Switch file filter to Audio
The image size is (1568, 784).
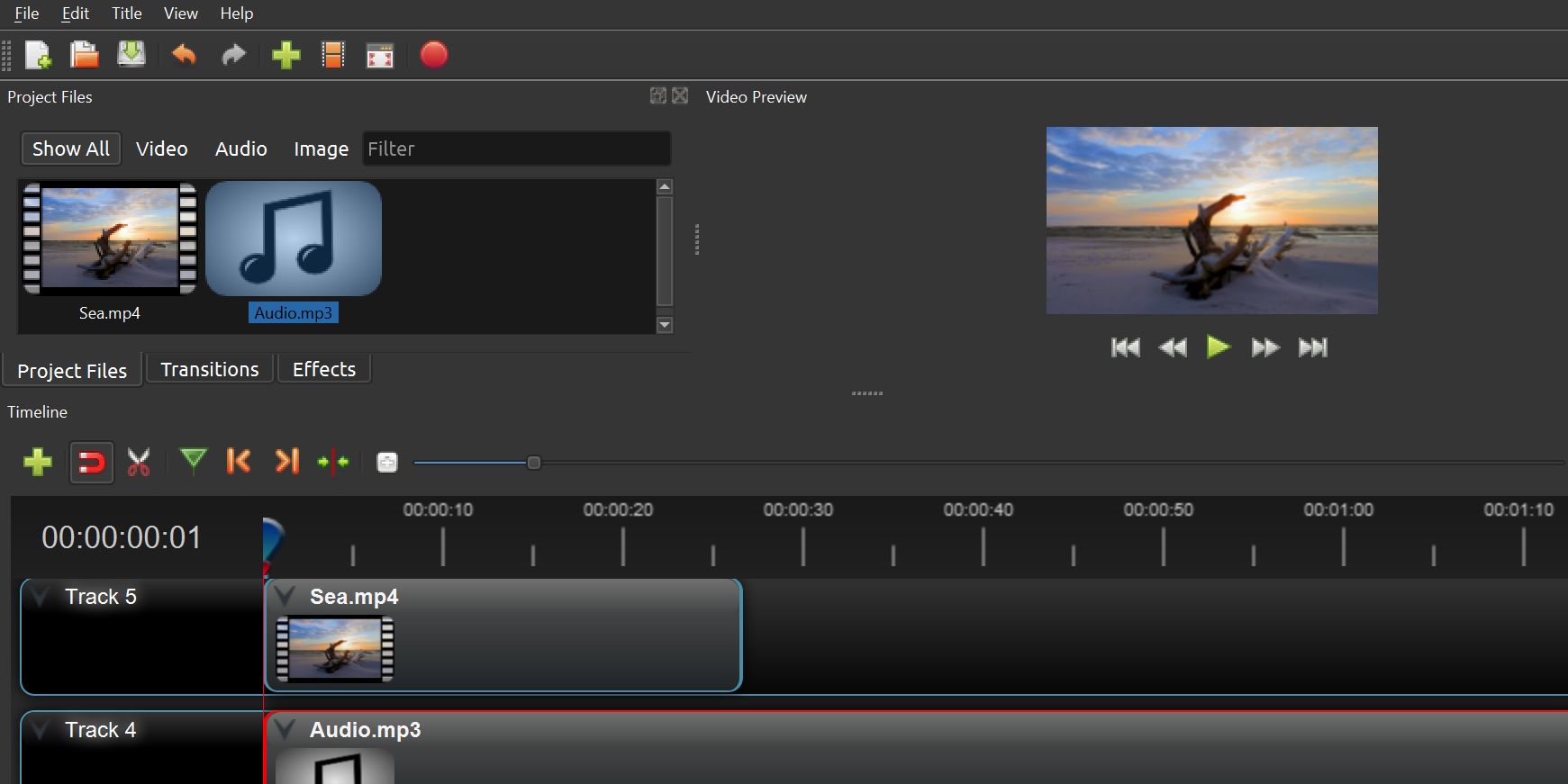(x=240, y=149)
